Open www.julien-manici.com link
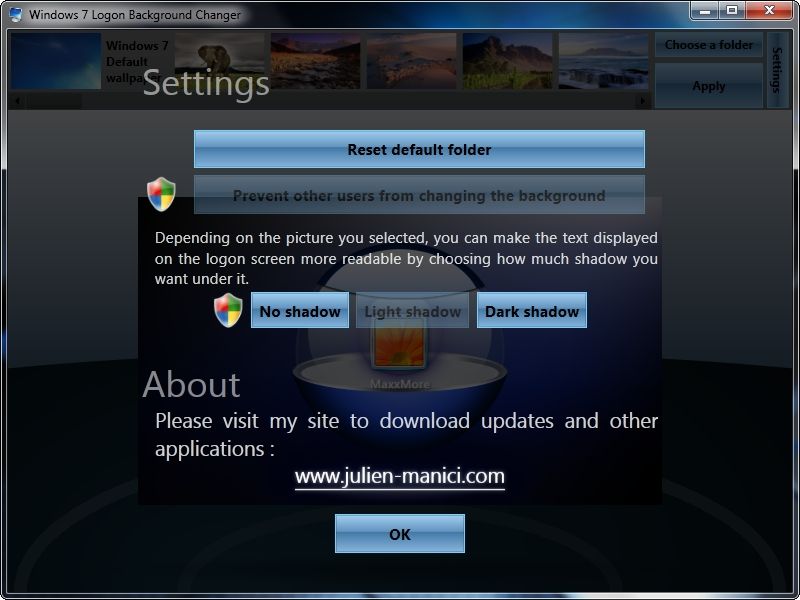 [x=399, y=476]
